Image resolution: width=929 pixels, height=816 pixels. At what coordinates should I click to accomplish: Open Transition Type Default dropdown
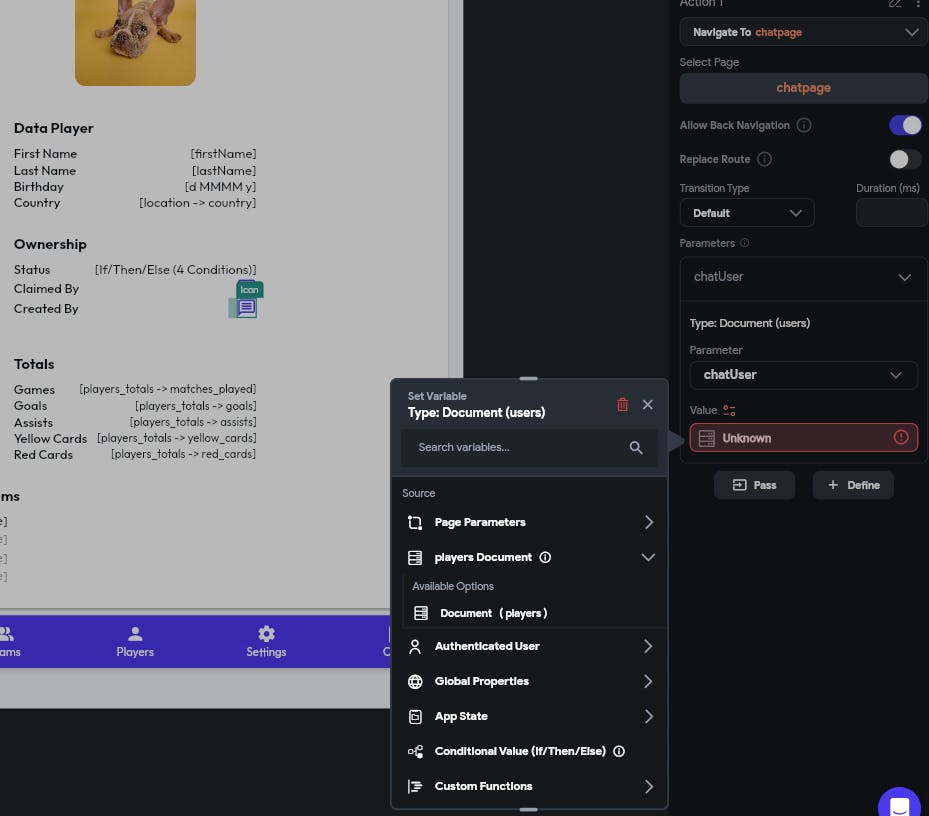point(747,213)
